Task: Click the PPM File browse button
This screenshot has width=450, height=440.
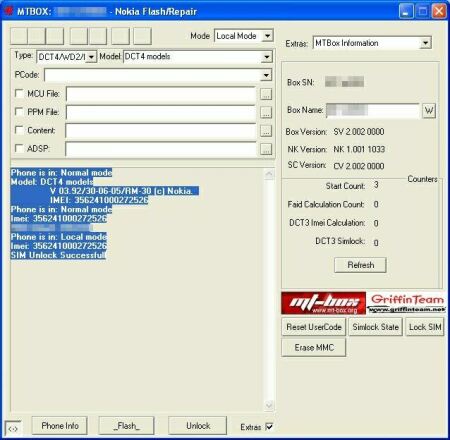Action: [266, 112]
